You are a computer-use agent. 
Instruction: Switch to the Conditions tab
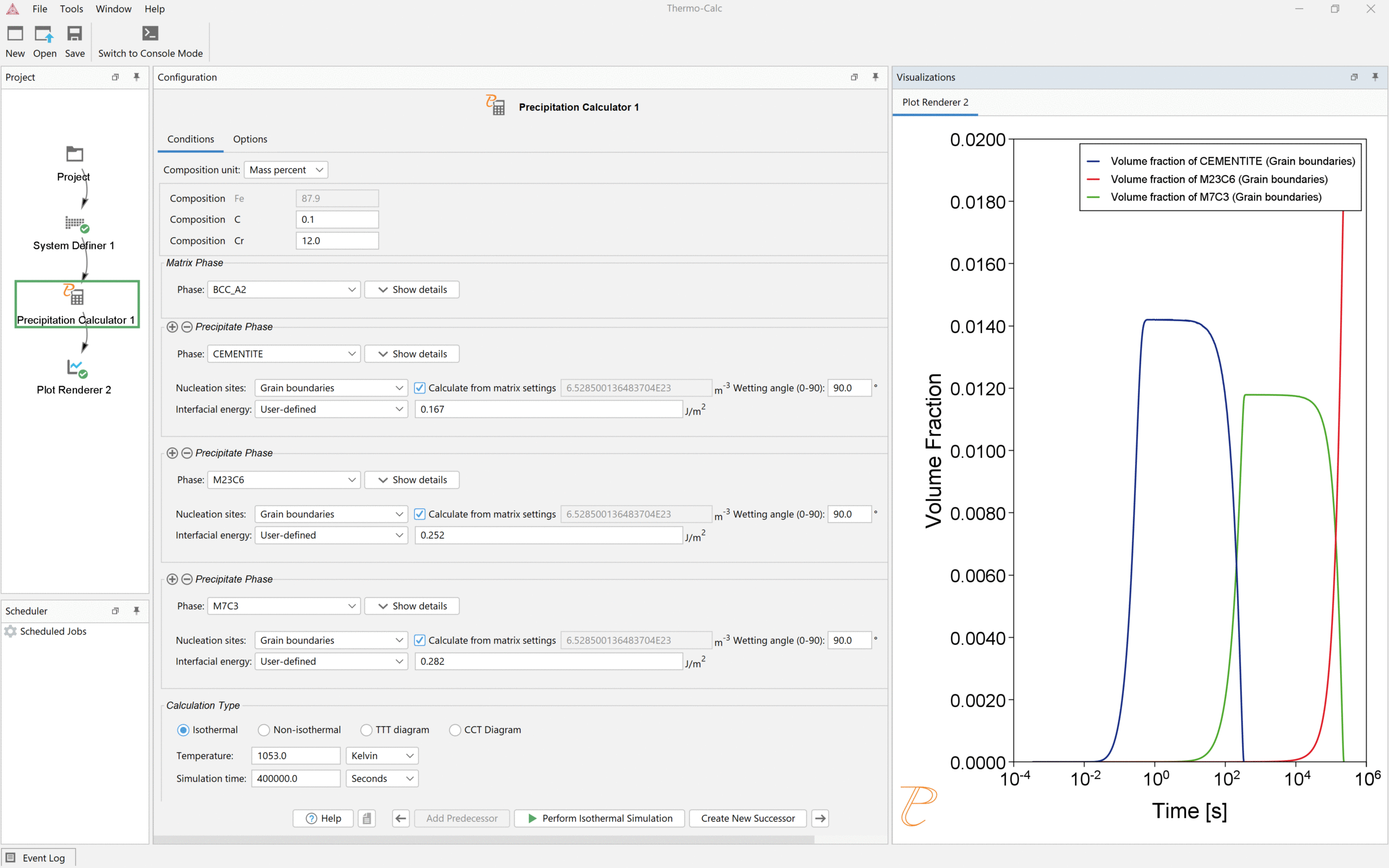pos(190,139)
